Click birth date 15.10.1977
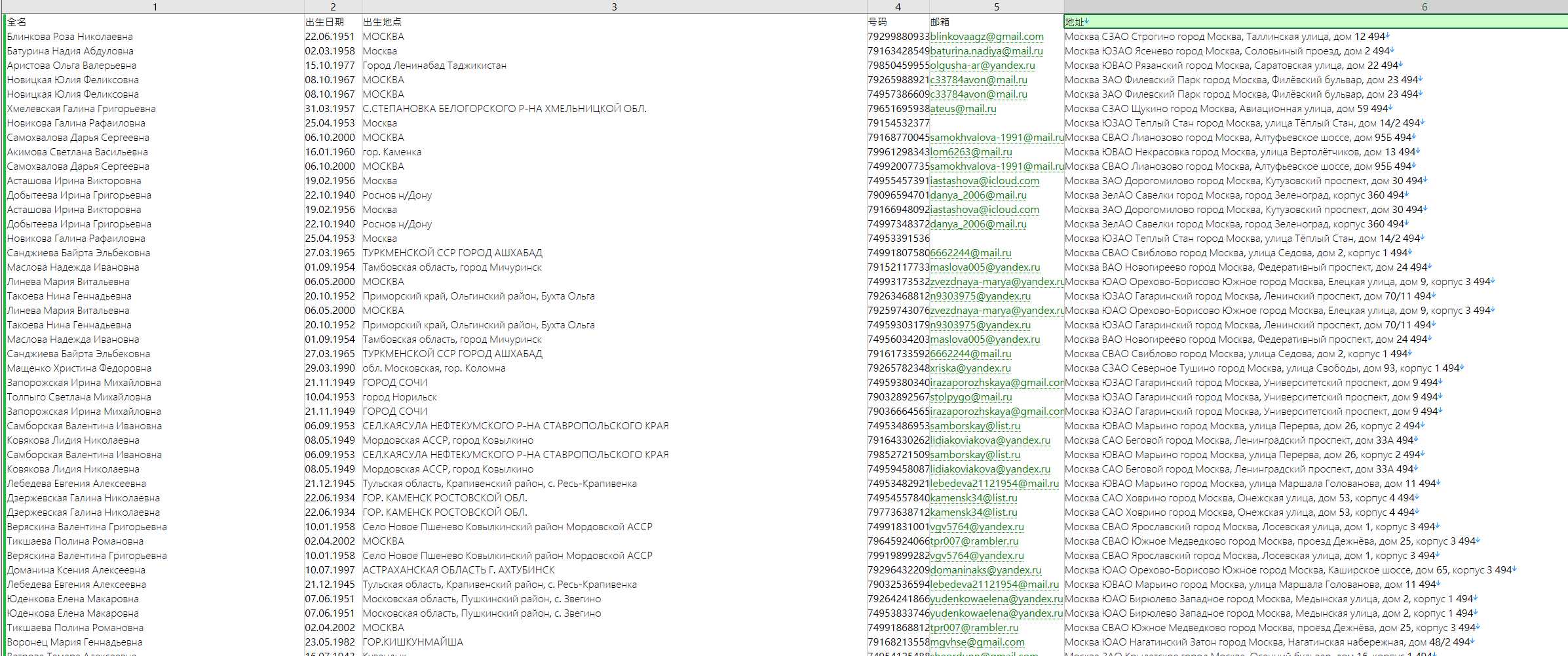The height and width of the screenshot is (656, 1568). coord(330,66)
